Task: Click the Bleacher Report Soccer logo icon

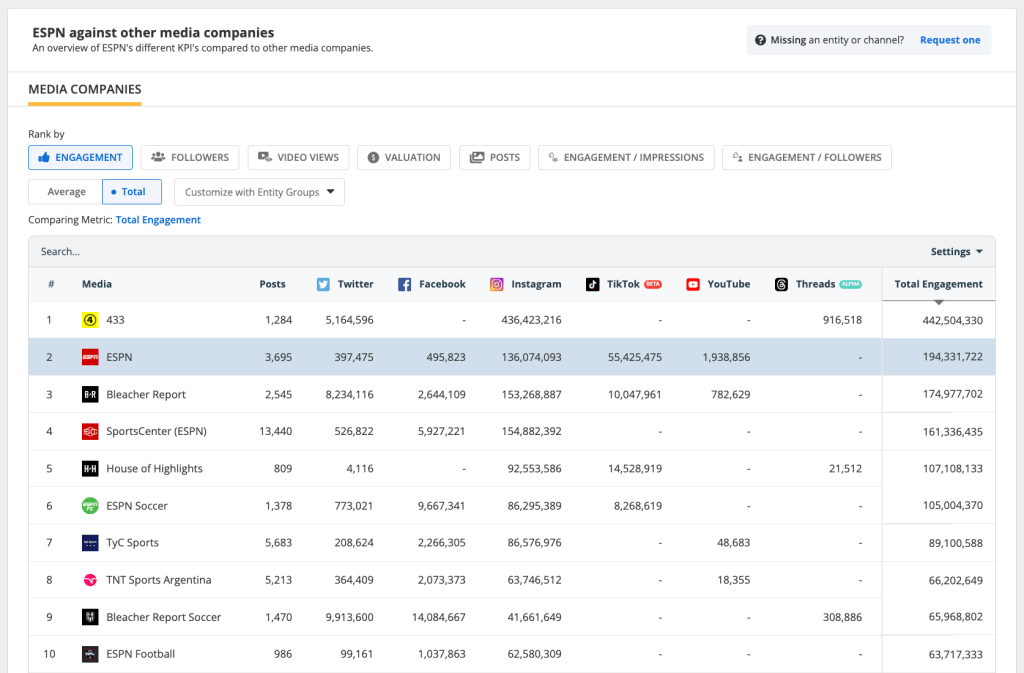Action: pyautogui.click(x=90, y=617)
